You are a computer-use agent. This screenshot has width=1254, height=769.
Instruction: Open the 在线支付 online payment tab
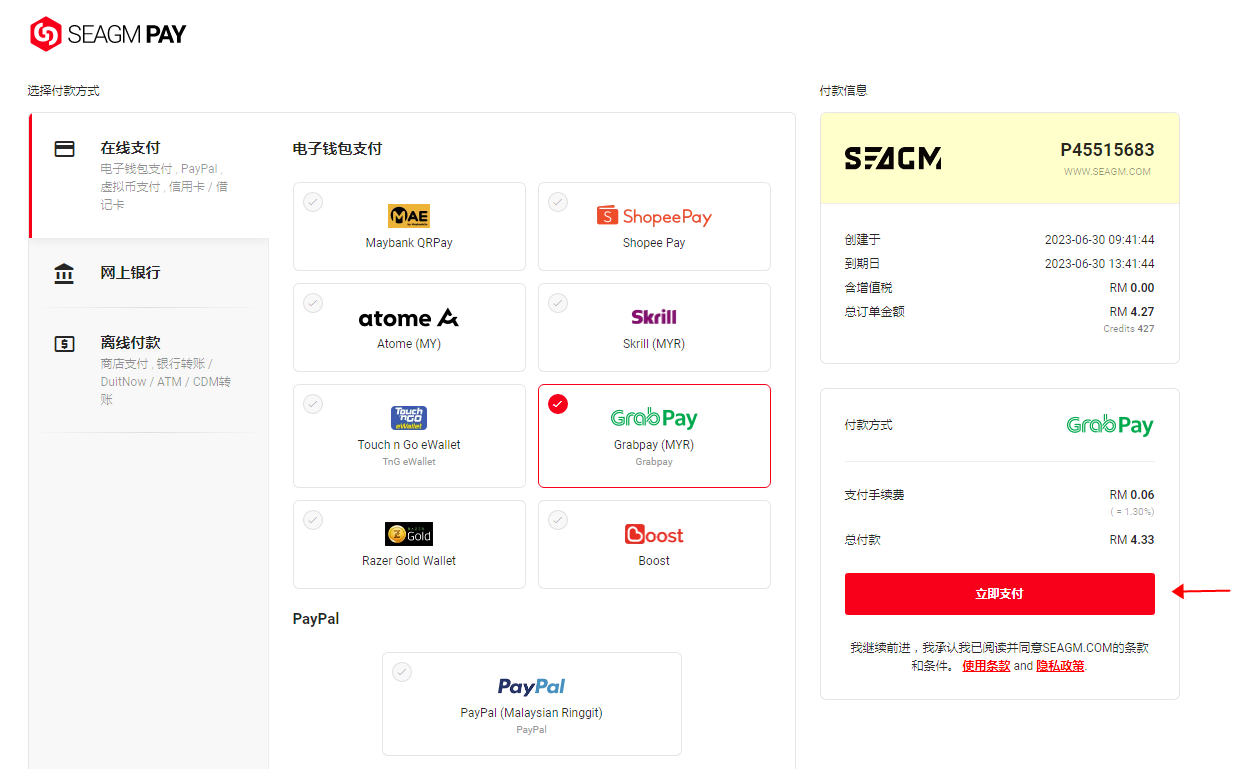click(150, 175)
